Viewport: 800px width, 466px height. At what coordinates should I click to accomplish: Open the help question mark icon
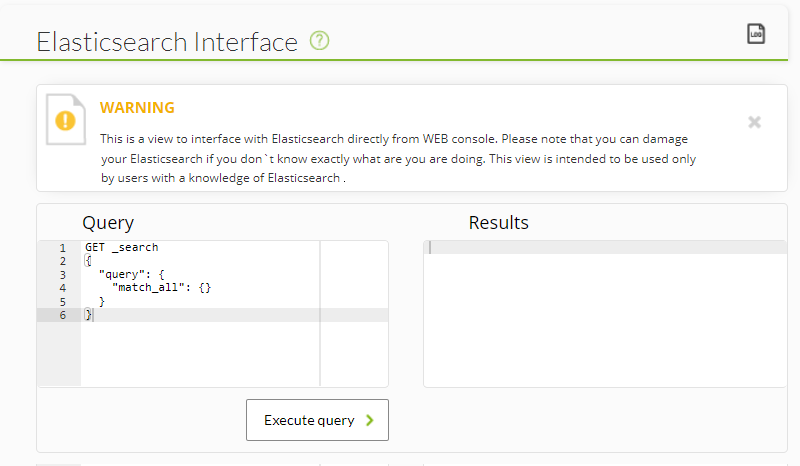click(319, 40)
